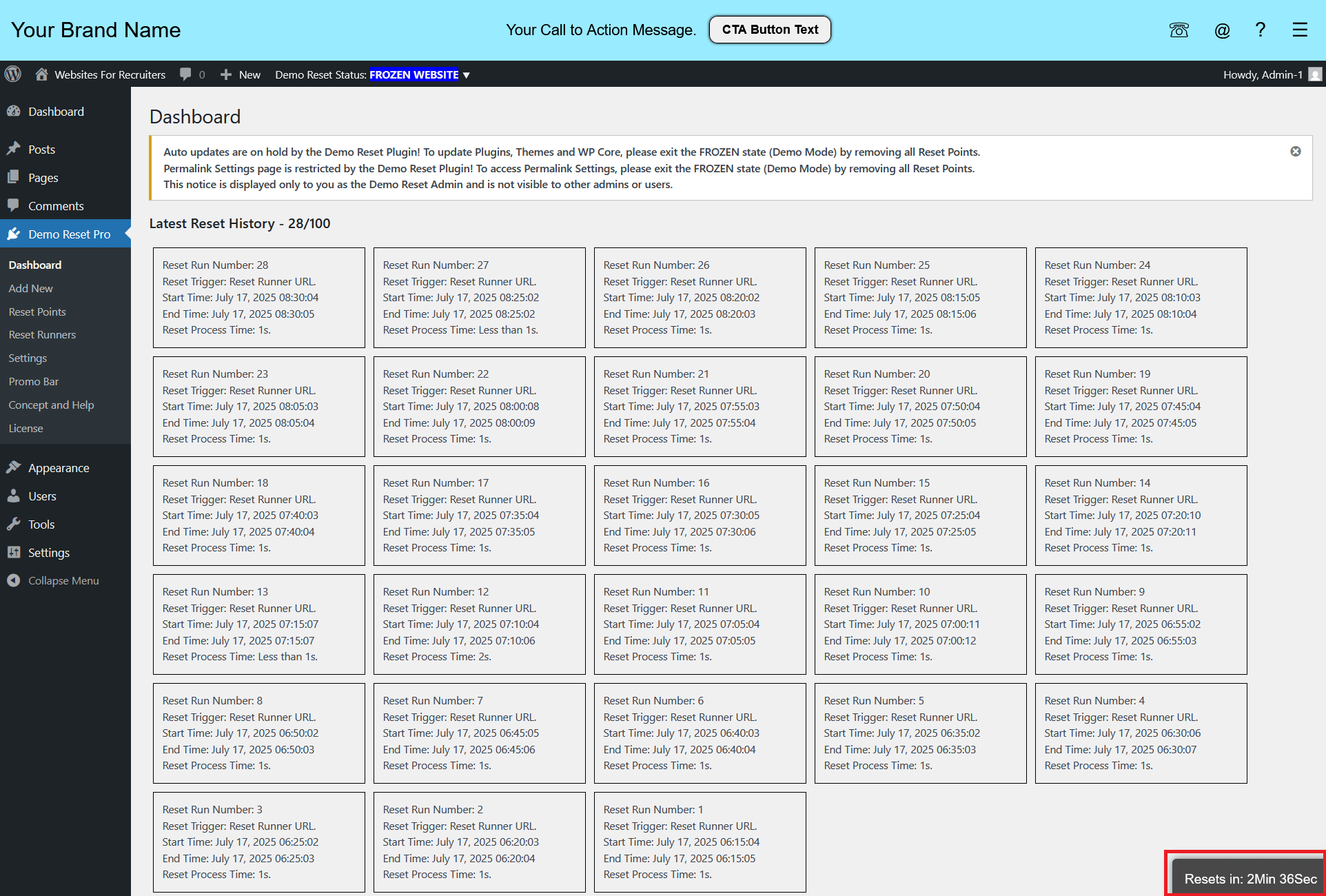Click 'Reset Run Number: 9' text
The height and width of the screenshot is (896, 1326).
click(x=1094, y=591)
